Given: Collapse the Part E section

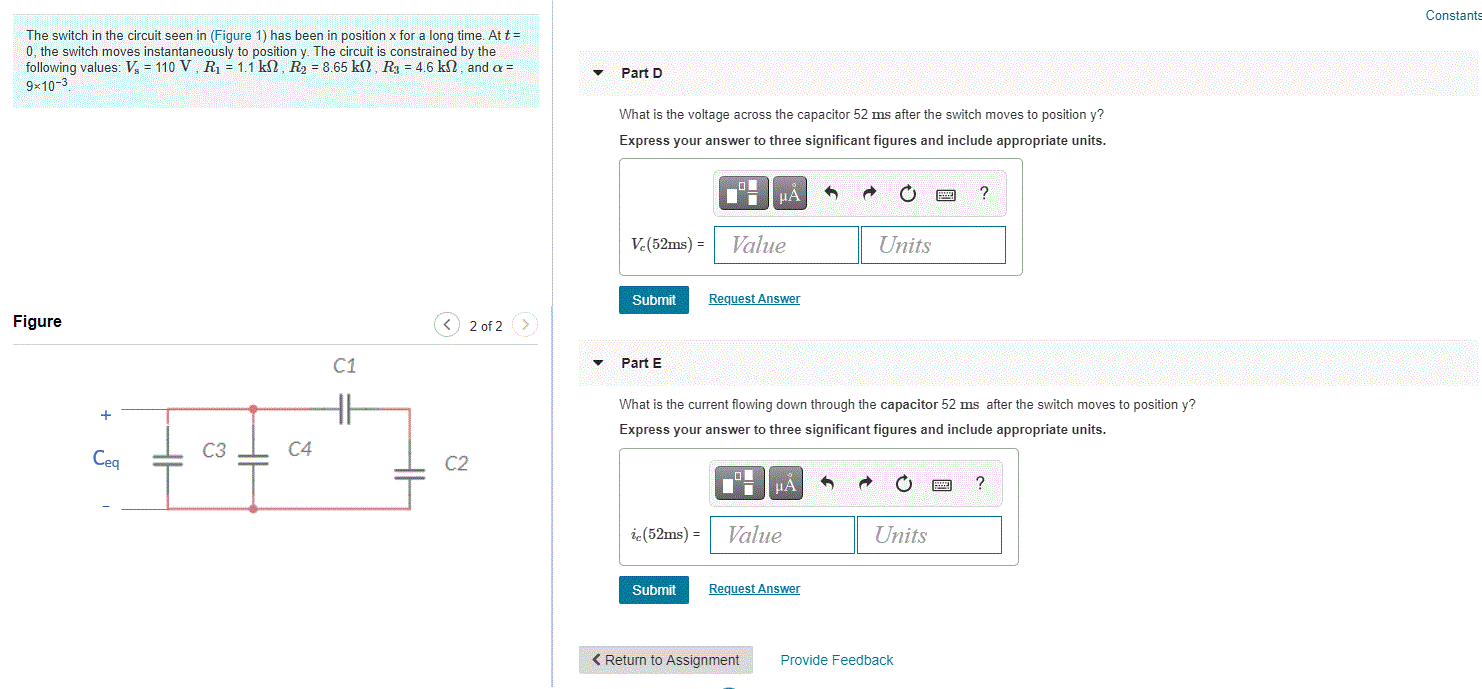Looking at the screenshot, I should pyautogui.click(x=598, y=363).
